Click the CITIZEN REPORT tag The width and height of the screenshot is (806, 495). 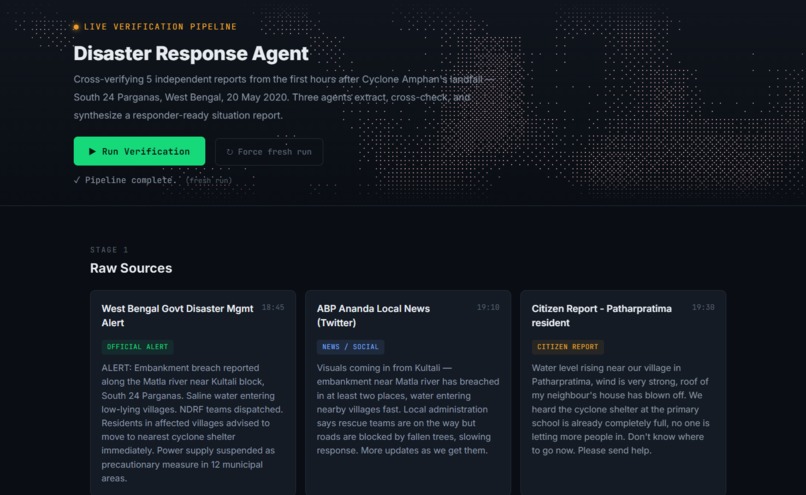coord(567,347)
